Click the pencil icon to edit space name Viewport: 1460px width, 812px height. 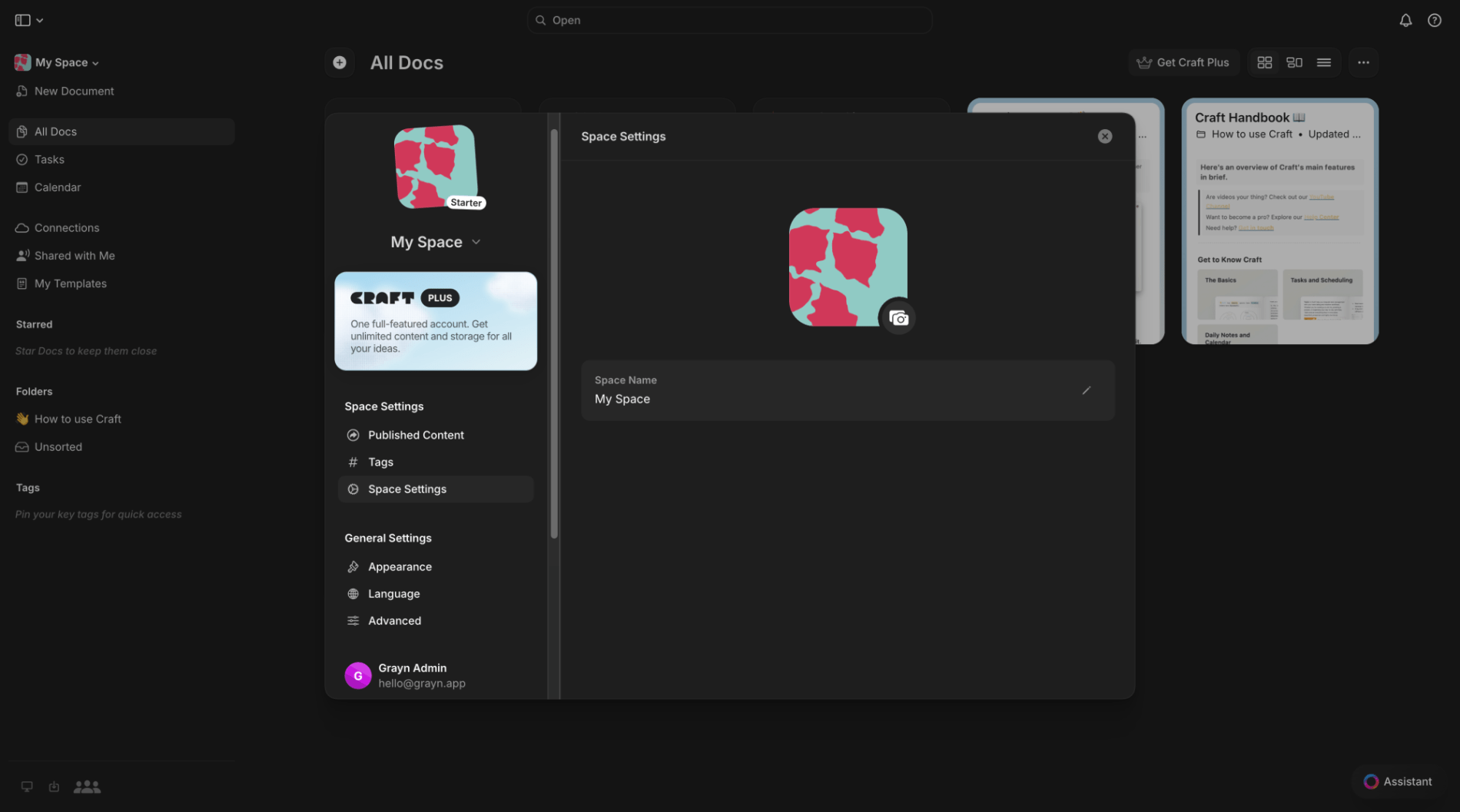click(1087, 390)
